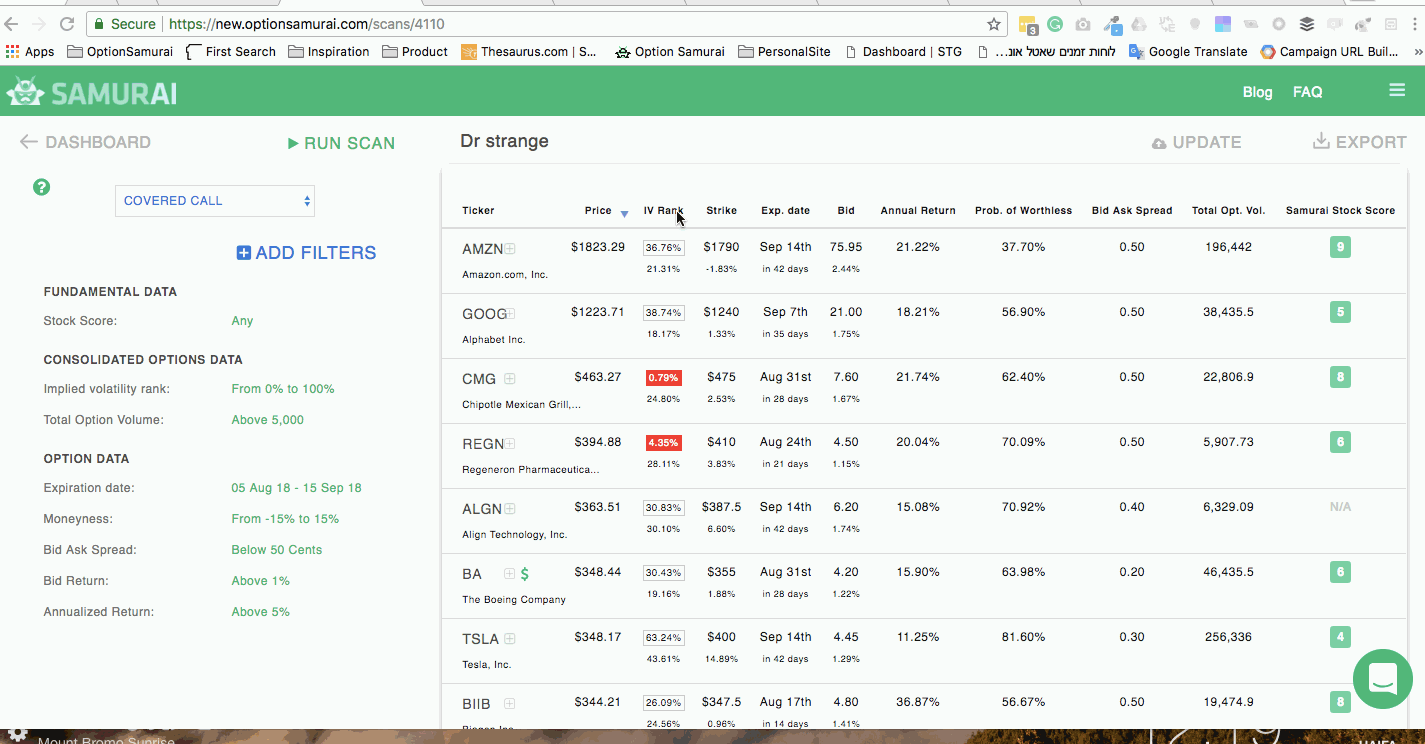
Task: Open the hamburger menu in Samurai header
Action: 1397,91
